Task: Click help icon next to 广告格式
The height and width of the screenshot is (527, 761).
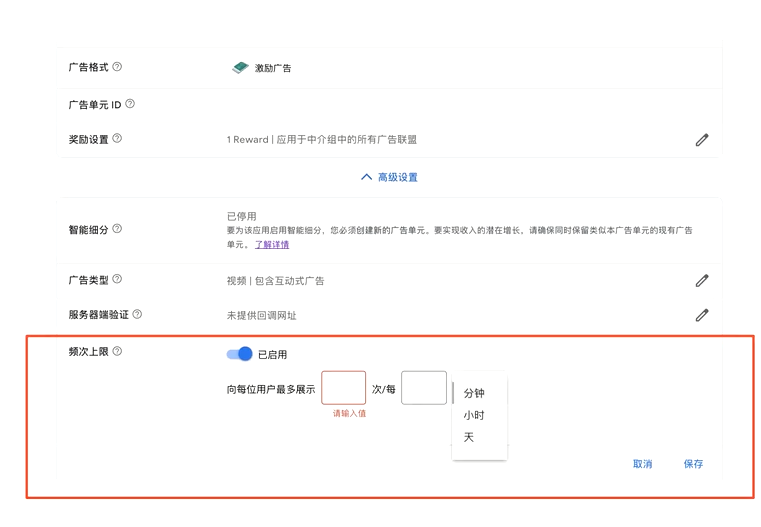Action: coord(117,67)
